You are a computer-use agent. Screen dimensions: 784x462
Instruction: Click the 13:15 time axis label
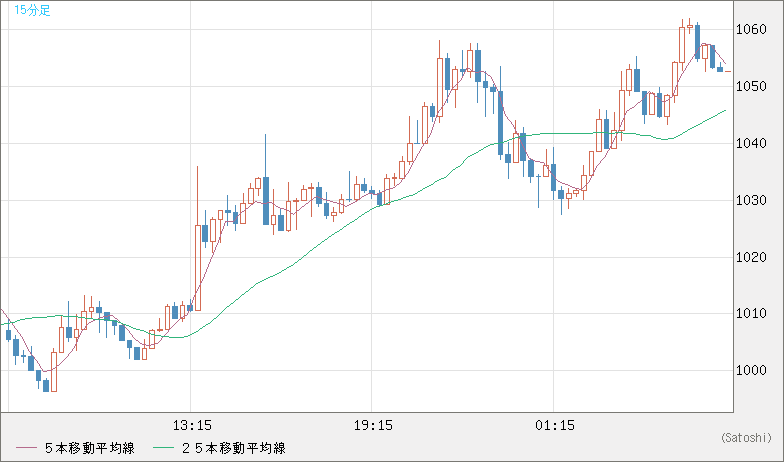click(192, 426)
